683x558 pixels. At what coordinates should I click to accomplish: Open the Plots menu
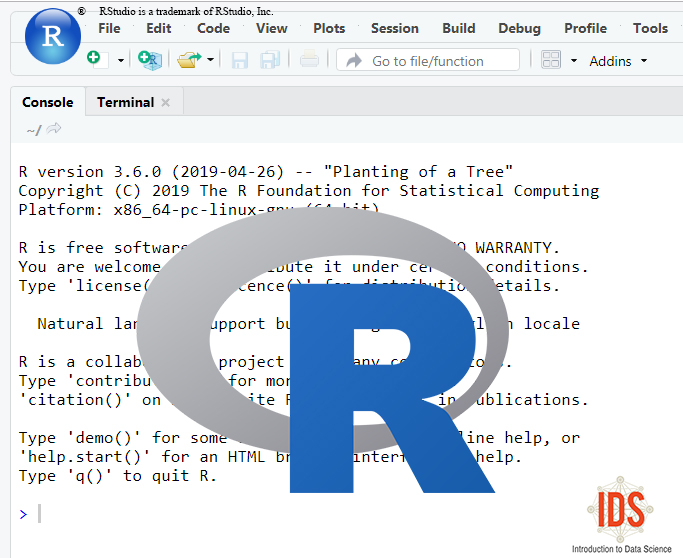pyautogui.click(x=329, y=28)
